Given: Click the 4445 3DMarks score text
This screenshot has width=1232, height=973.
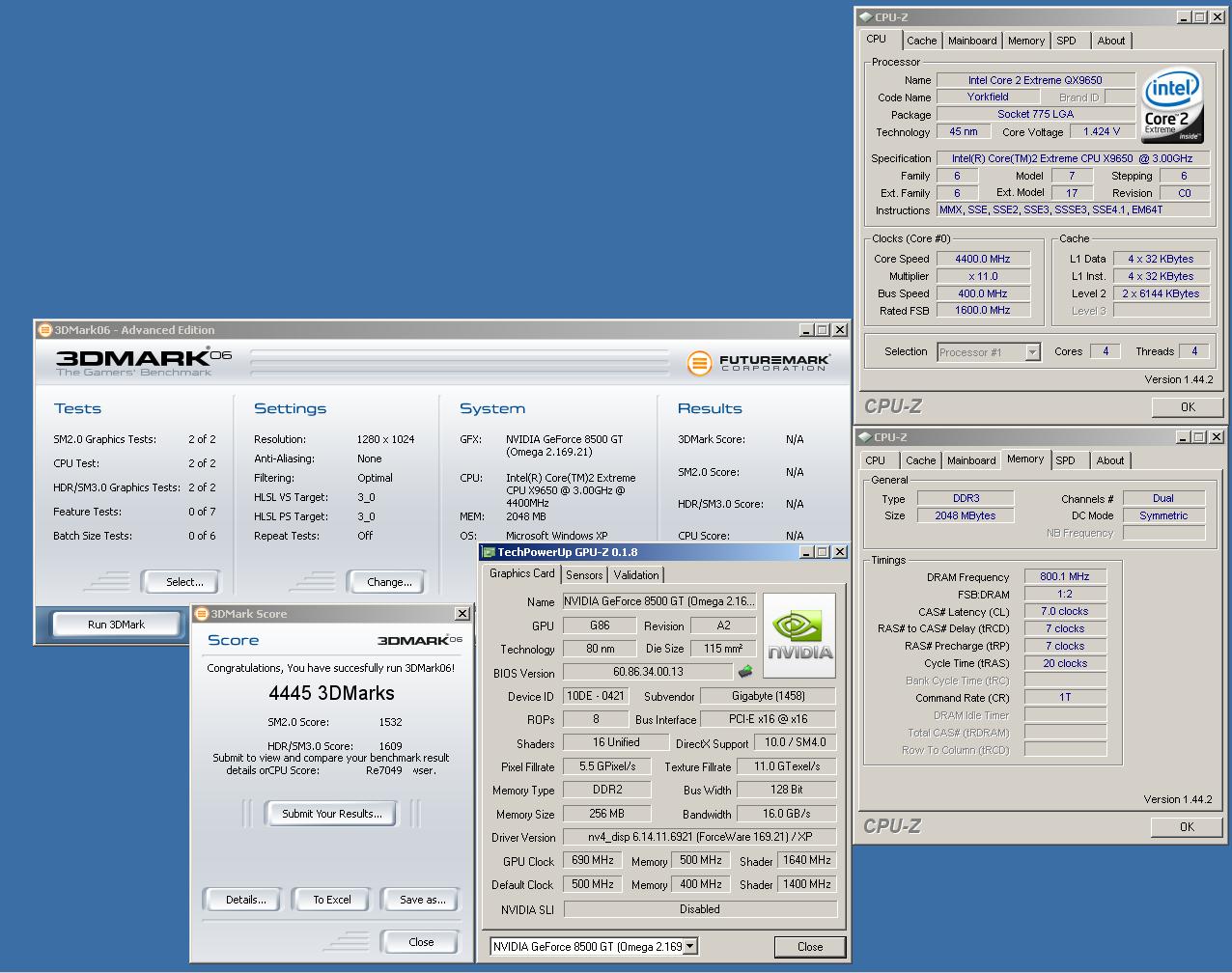Looking at the screenshot, I should click(x=331, y=693).
